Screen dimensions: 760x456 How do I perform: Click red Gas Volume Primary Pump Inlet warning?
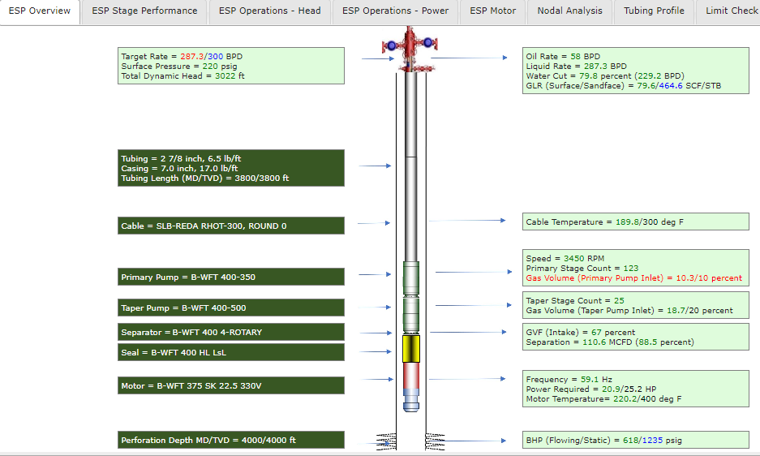634,278
